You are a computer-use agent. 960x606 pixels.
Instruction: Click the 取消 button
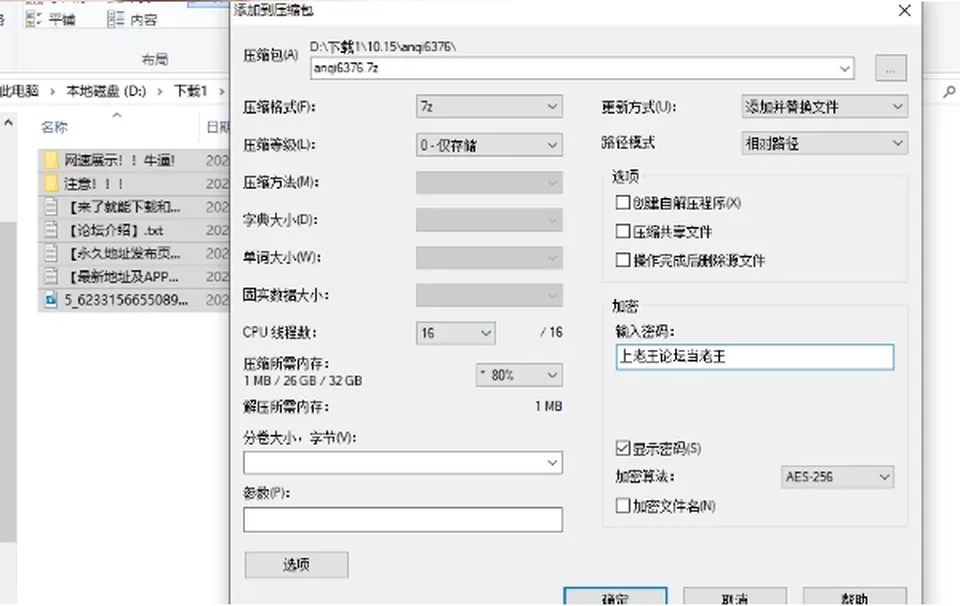(735, 597)
